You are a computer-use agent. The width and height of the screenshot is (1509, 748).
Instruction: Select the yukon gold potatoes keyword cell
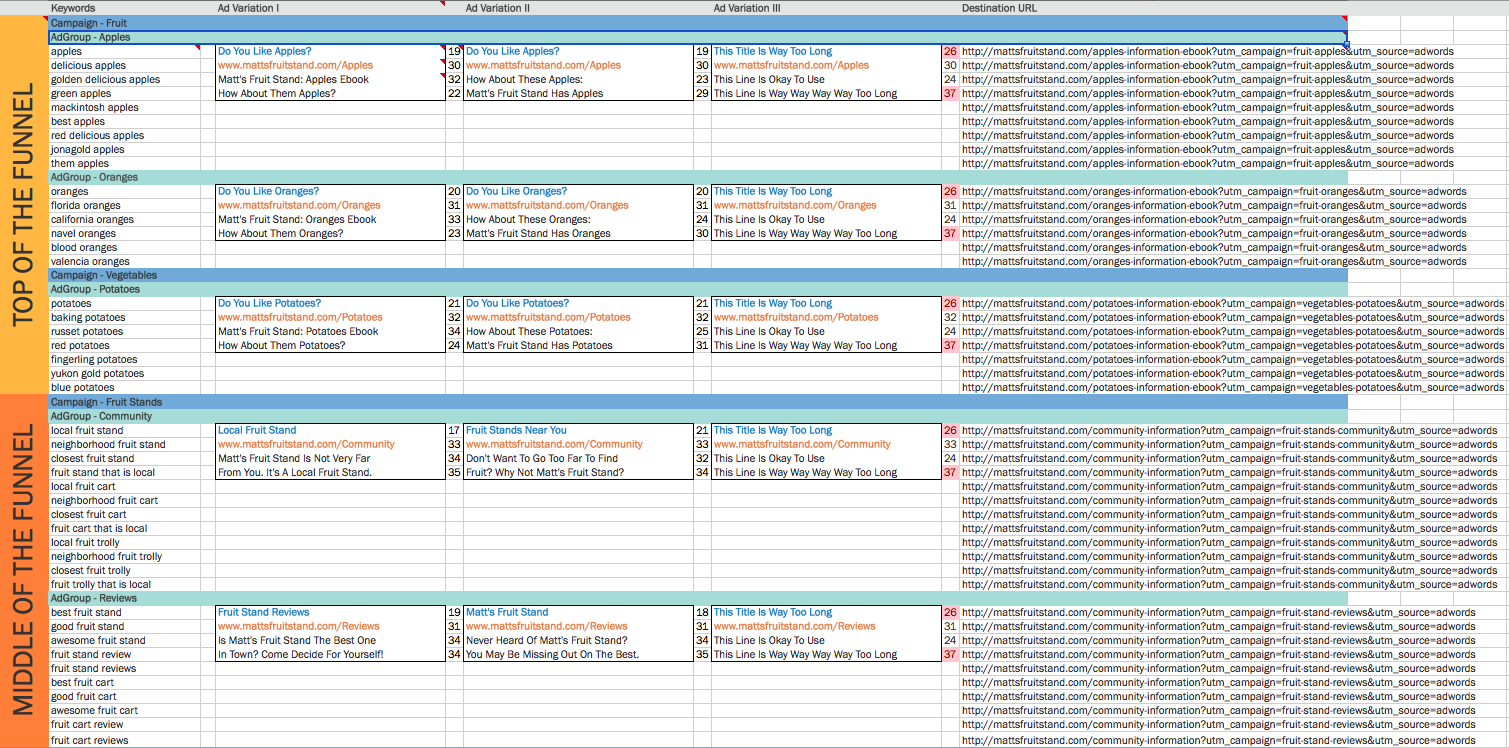click(x=124, y=373)
